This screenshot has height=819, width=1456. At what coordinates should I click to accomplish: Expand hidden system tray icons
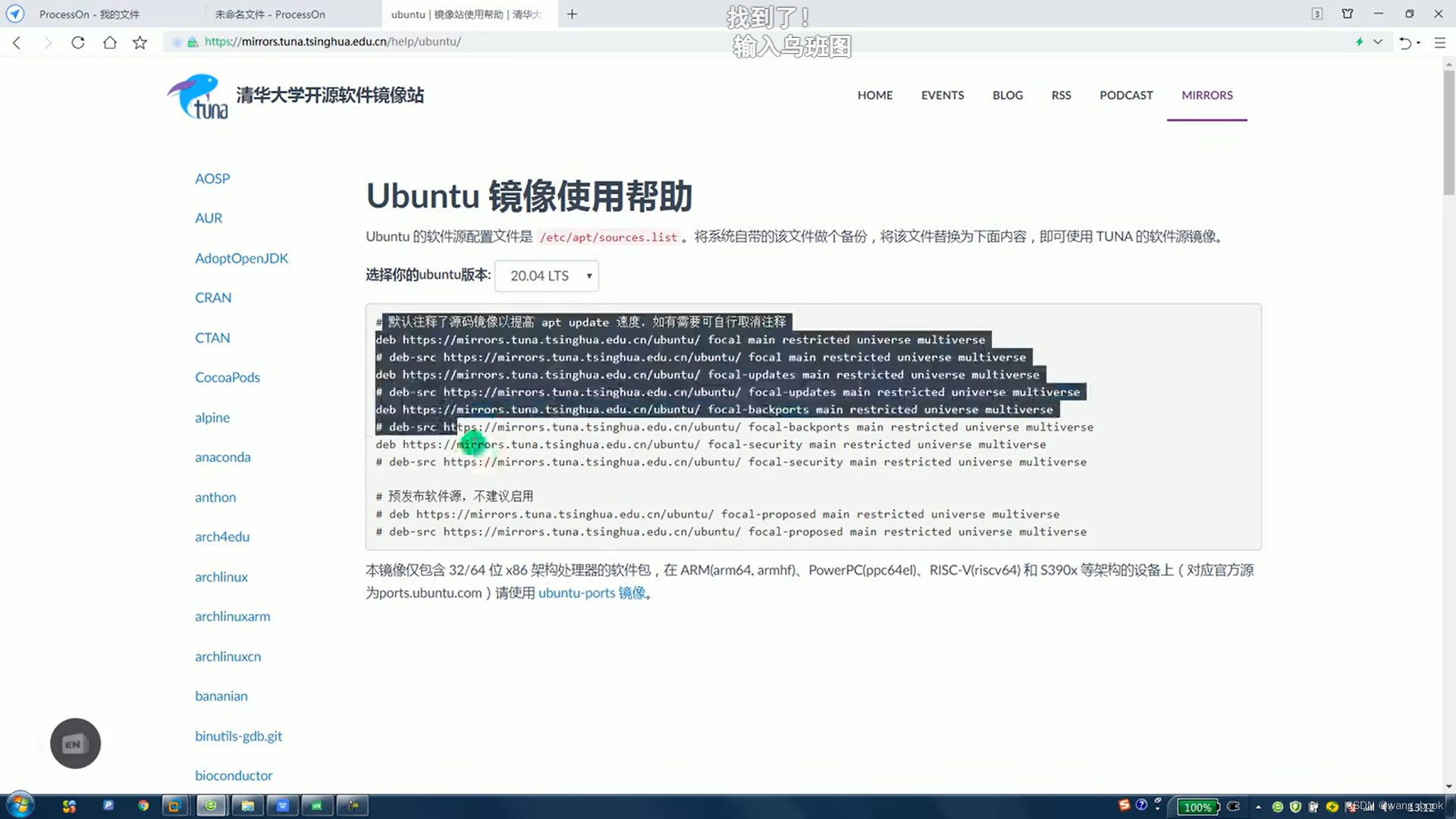[x=1258, y=806]
